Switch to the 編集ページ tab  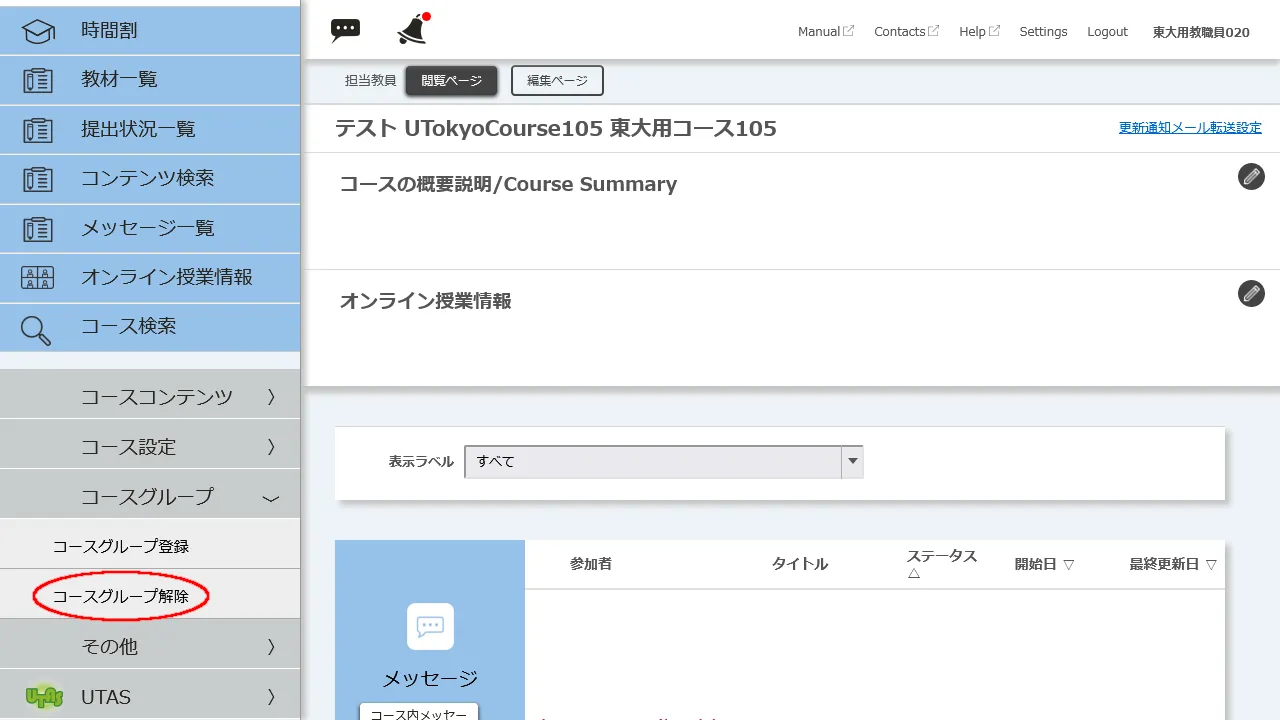[557, 80]
